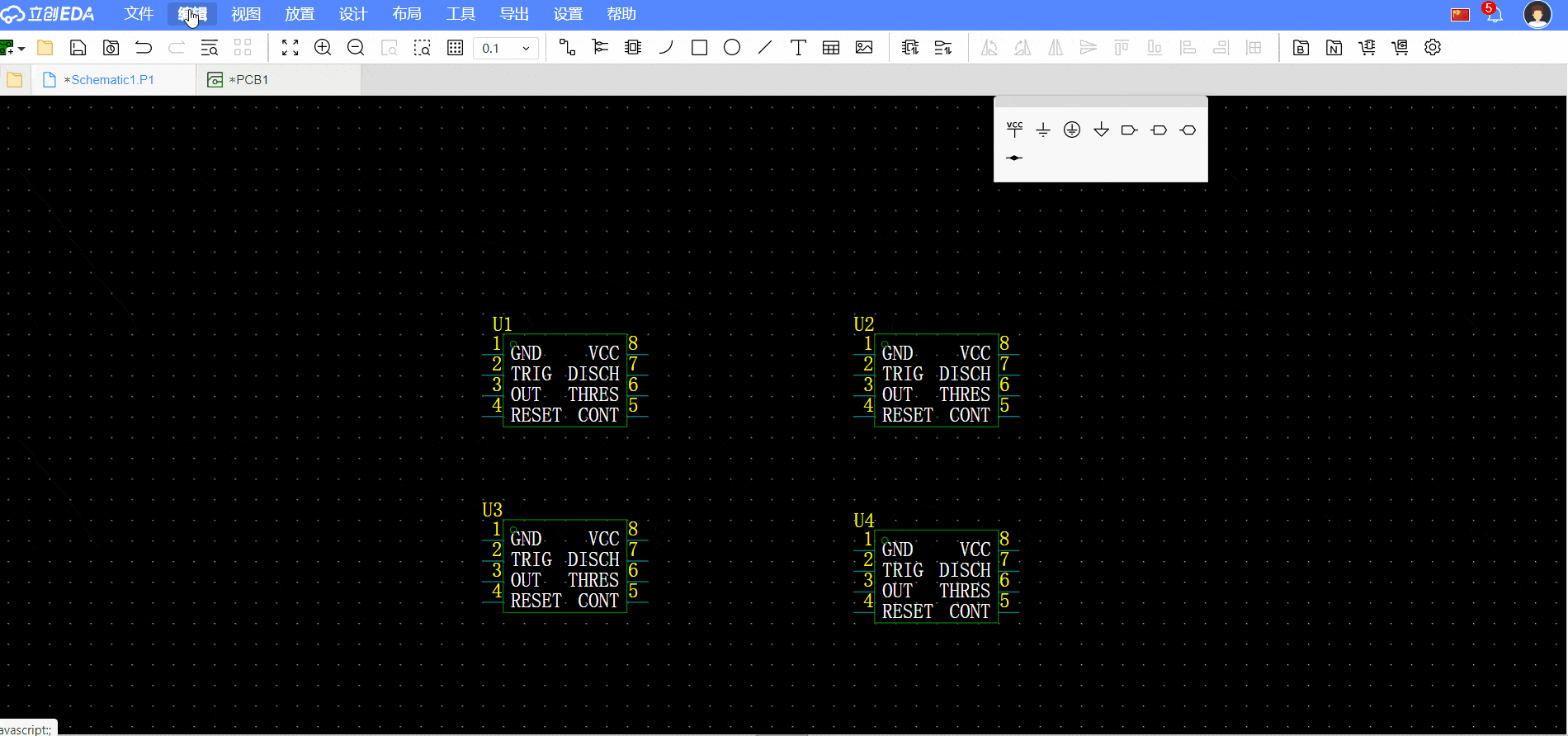Open the 文件 (File) menu
The width and height of the screenshot is (1568, 736).
click(x=139, y=14)
